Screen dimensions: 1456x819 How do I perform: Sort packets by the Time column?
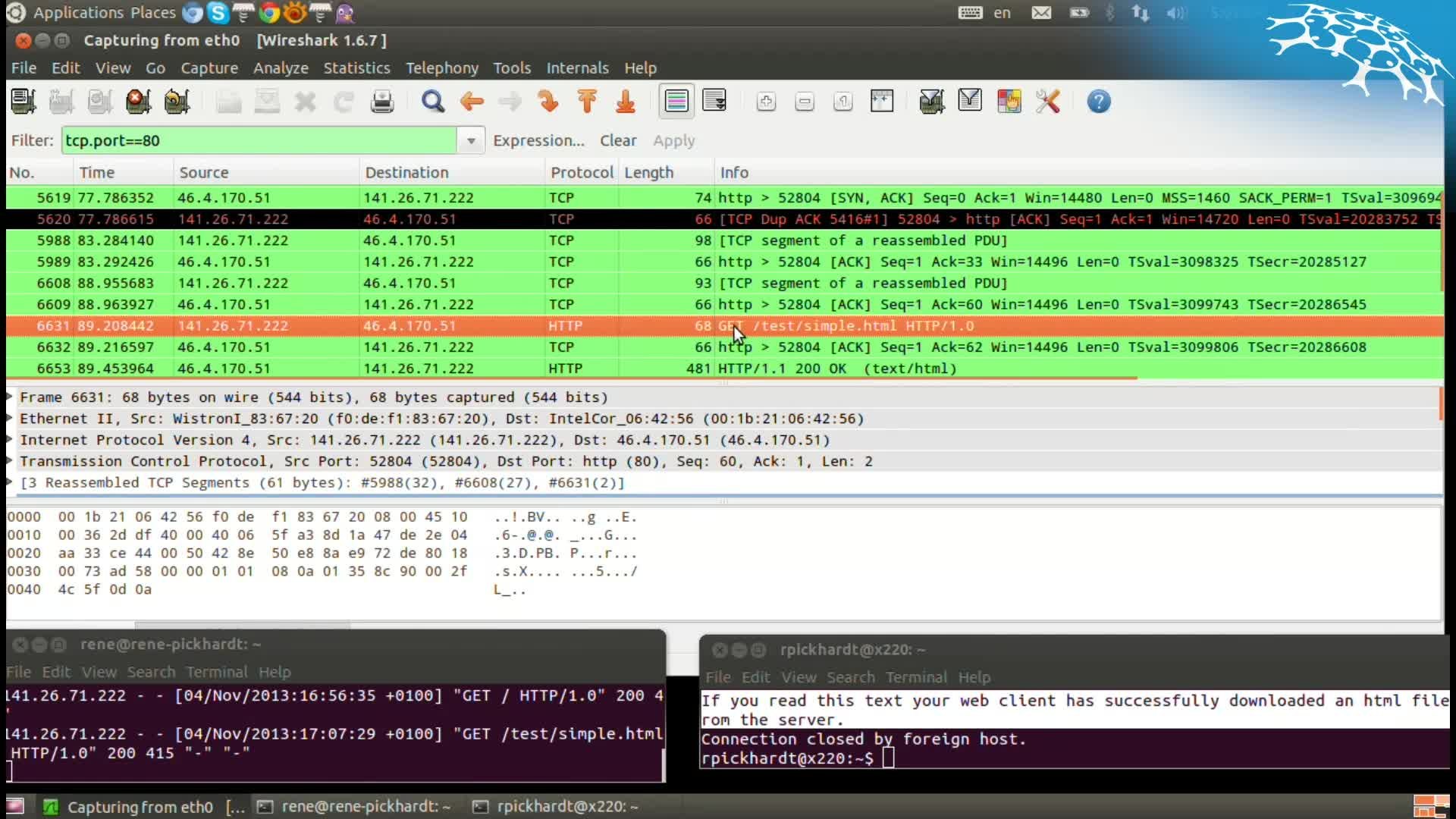click(124, 172)
